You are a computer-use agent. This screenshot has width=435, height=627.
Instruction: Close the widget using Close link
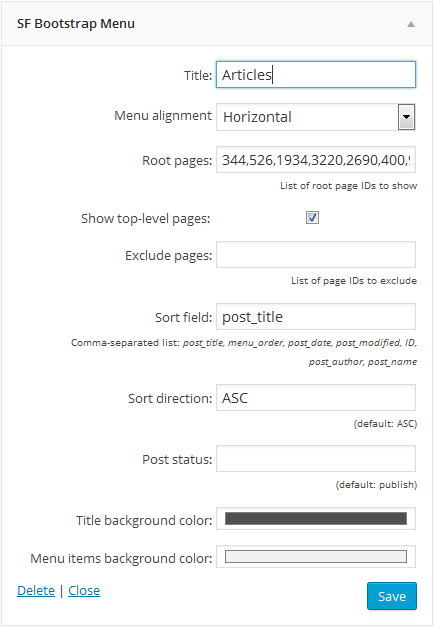point(84,591)
